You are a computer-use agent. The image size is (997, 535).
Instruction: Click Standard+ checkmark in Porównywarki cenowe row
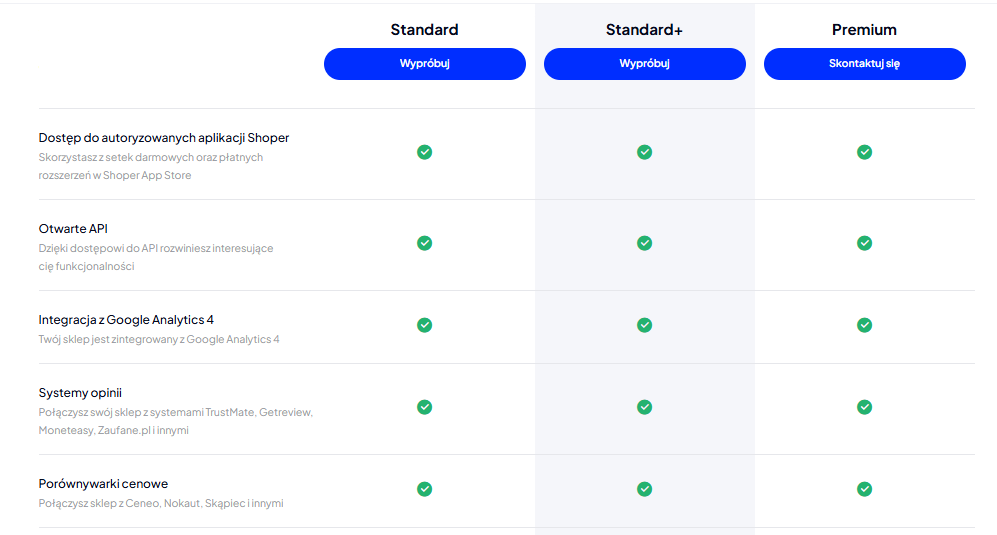[645, 489]
